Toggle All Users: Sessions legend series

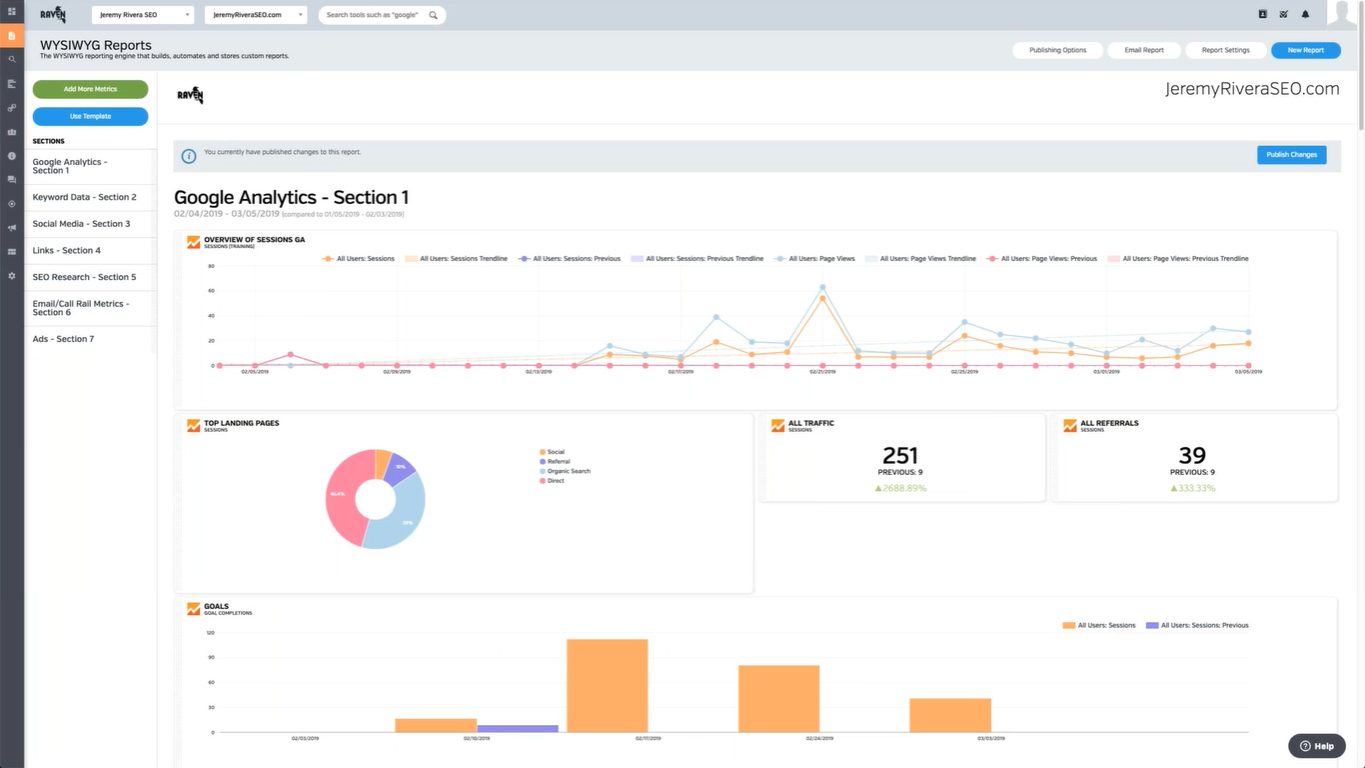click(x=358, y=258)
